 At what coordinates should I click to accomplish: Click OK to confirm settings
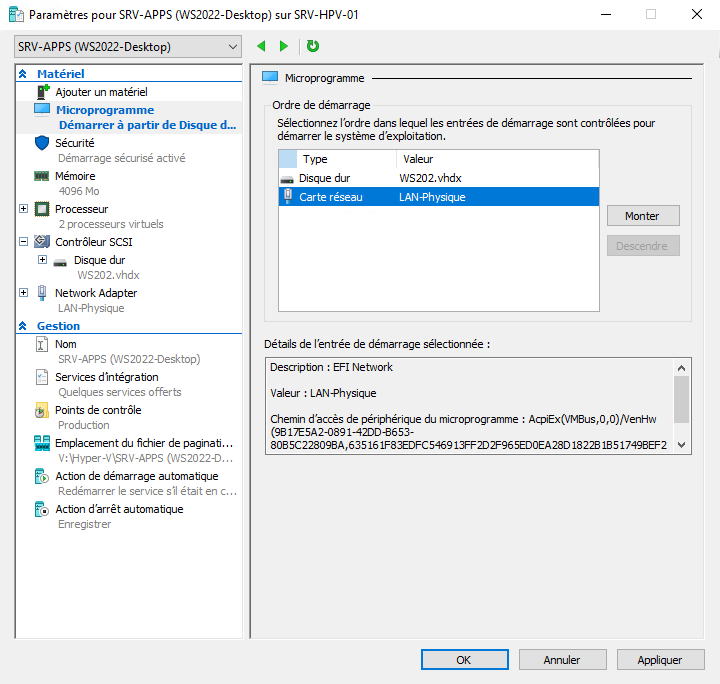(x=464, y=660)
